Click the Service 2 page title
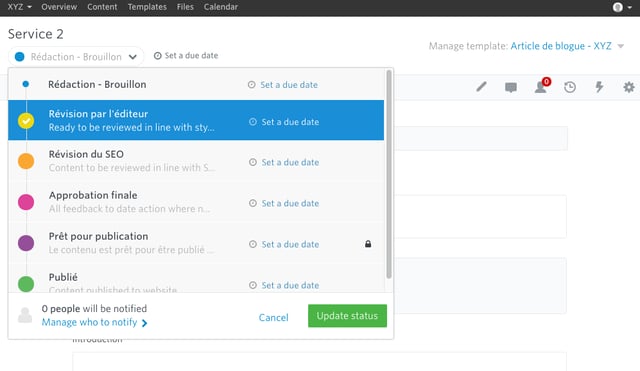Image resolution: width=640 pixels, height=371 pixels. (36, 34)
